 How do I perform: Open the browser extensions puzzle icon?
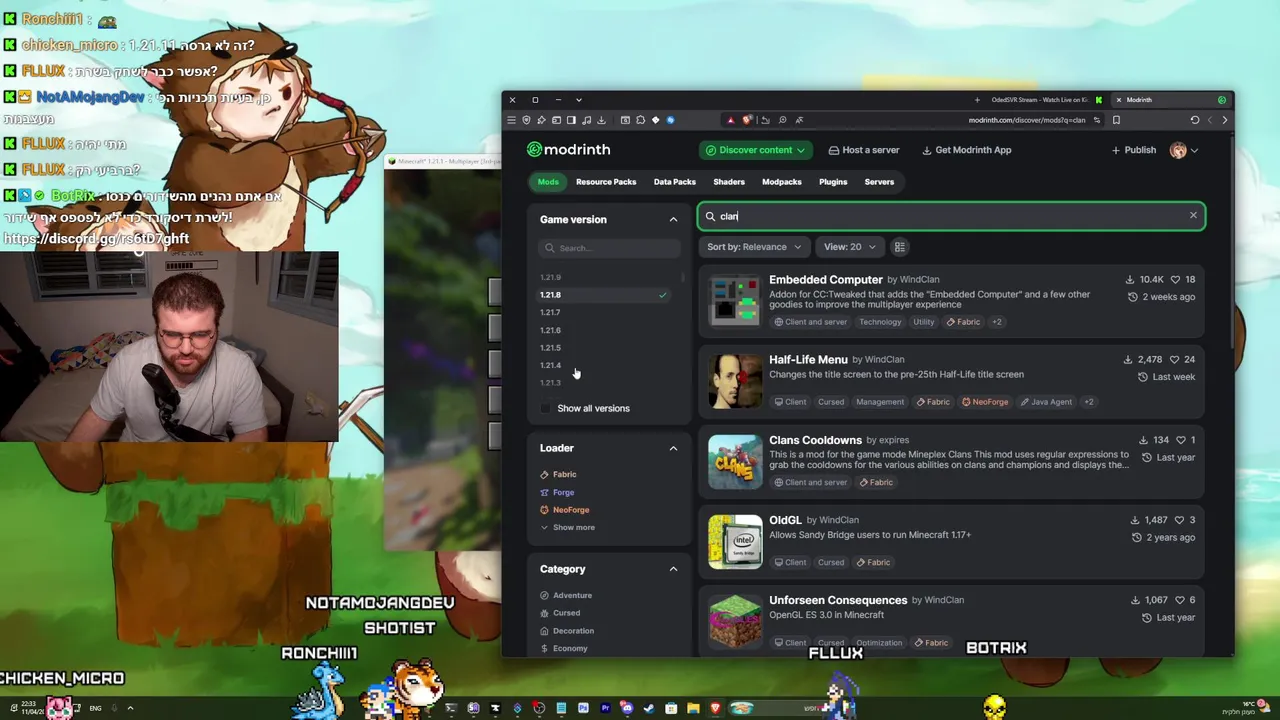pos(640,120)
